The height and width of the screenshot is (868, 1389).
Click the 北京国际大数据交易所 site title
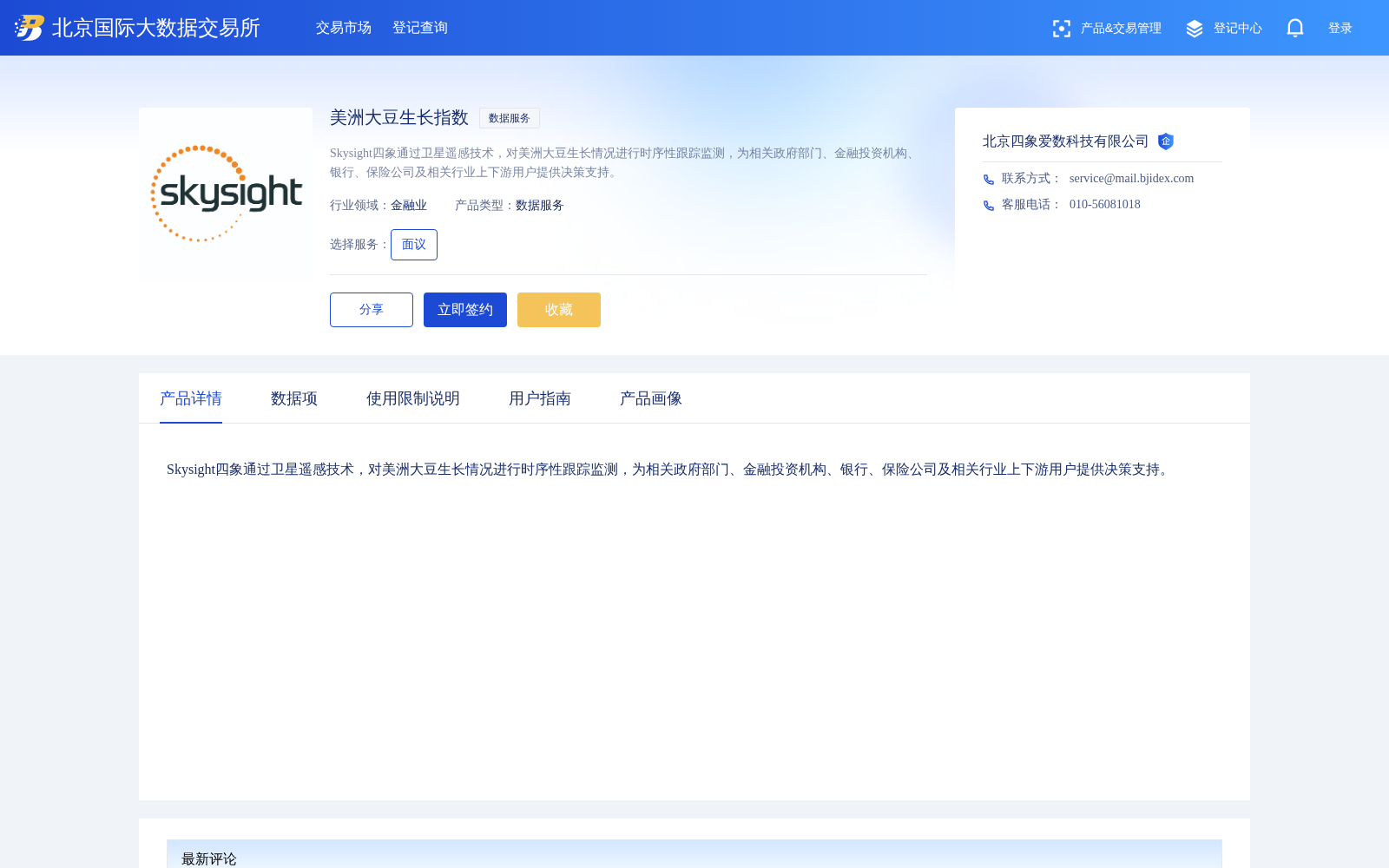(x=156, y=28)
